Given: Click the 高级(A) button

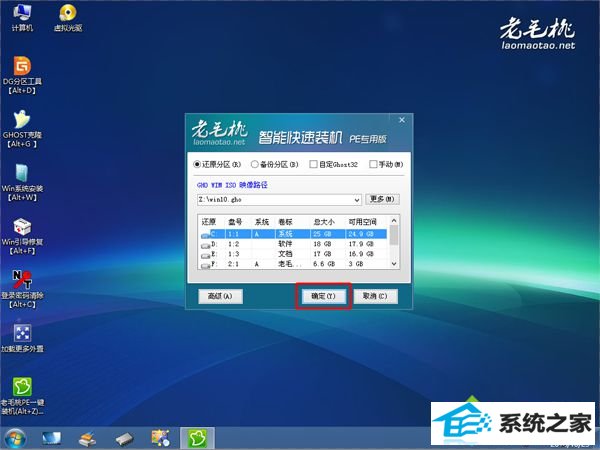Looking at the screenshot, I should point(220,296).
